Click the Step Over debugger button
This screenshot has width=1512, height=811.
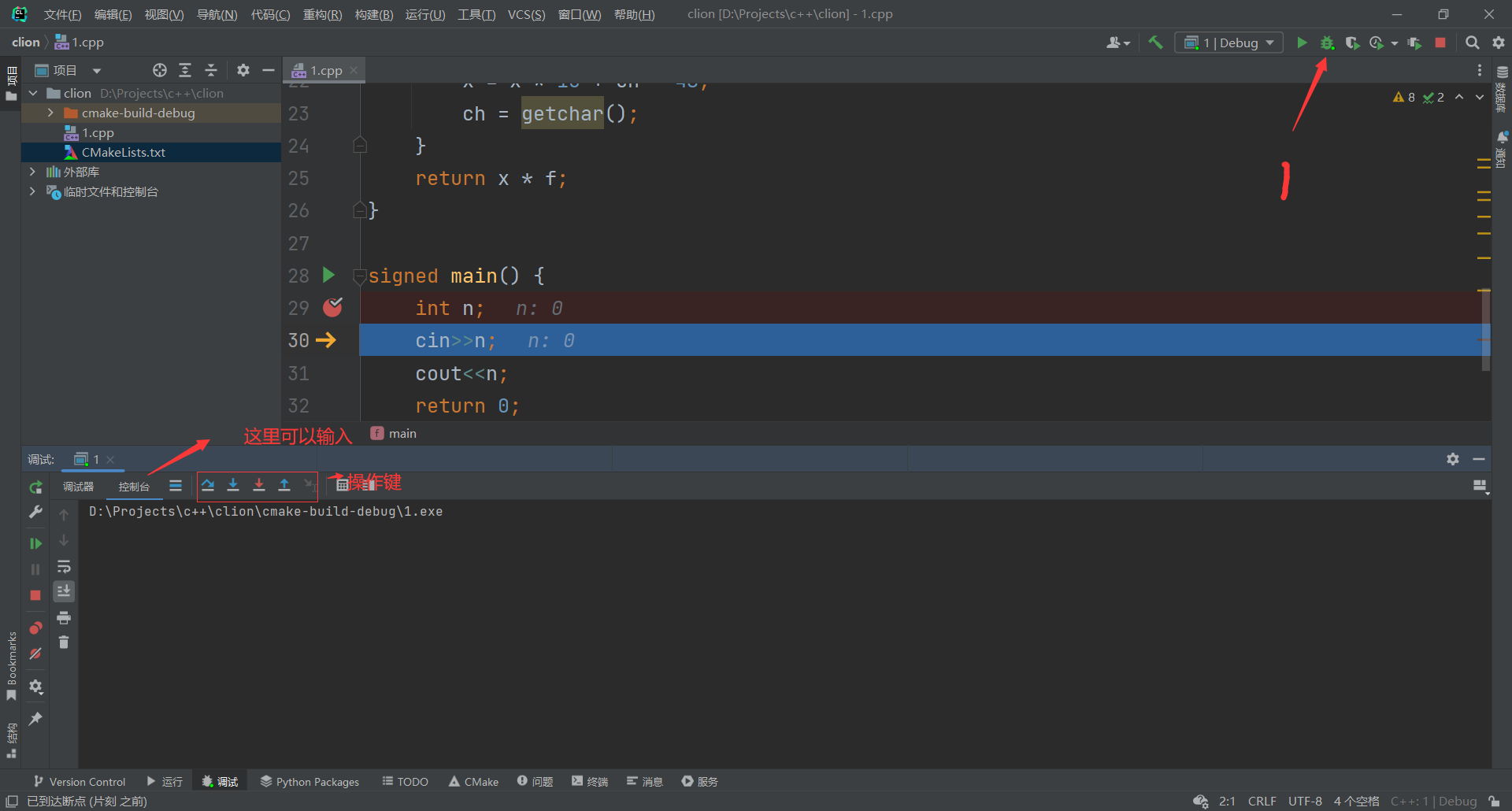(x=208, y=486)
